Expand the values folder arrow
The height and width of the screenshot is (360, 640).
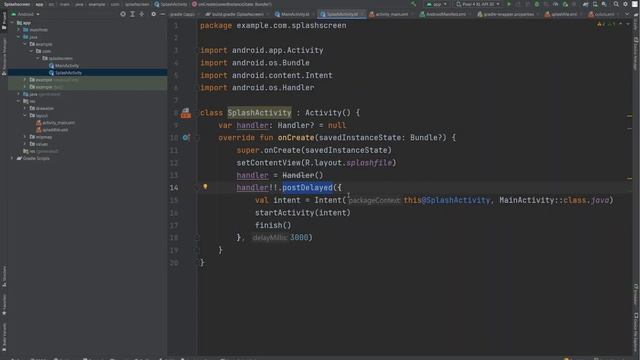coord(25,144)
